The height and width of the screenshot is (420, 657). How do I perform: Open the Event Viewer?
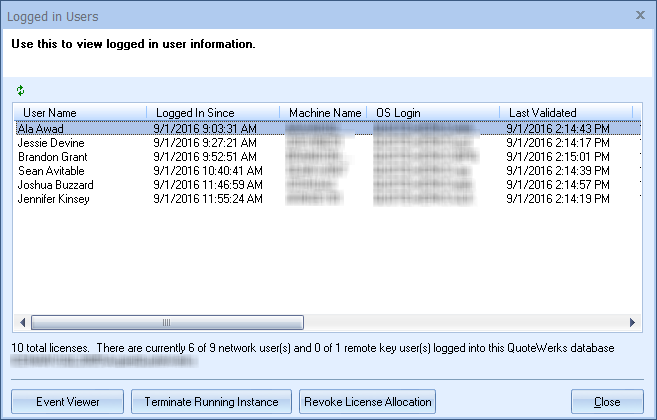[x=67, y=402]
